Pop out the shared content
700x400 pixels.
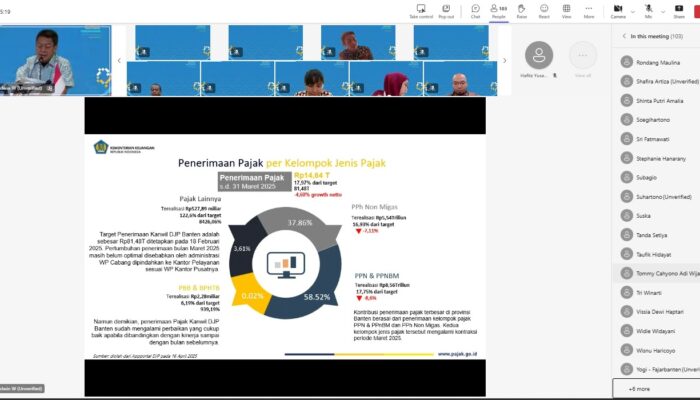click(x=446, y=11)
